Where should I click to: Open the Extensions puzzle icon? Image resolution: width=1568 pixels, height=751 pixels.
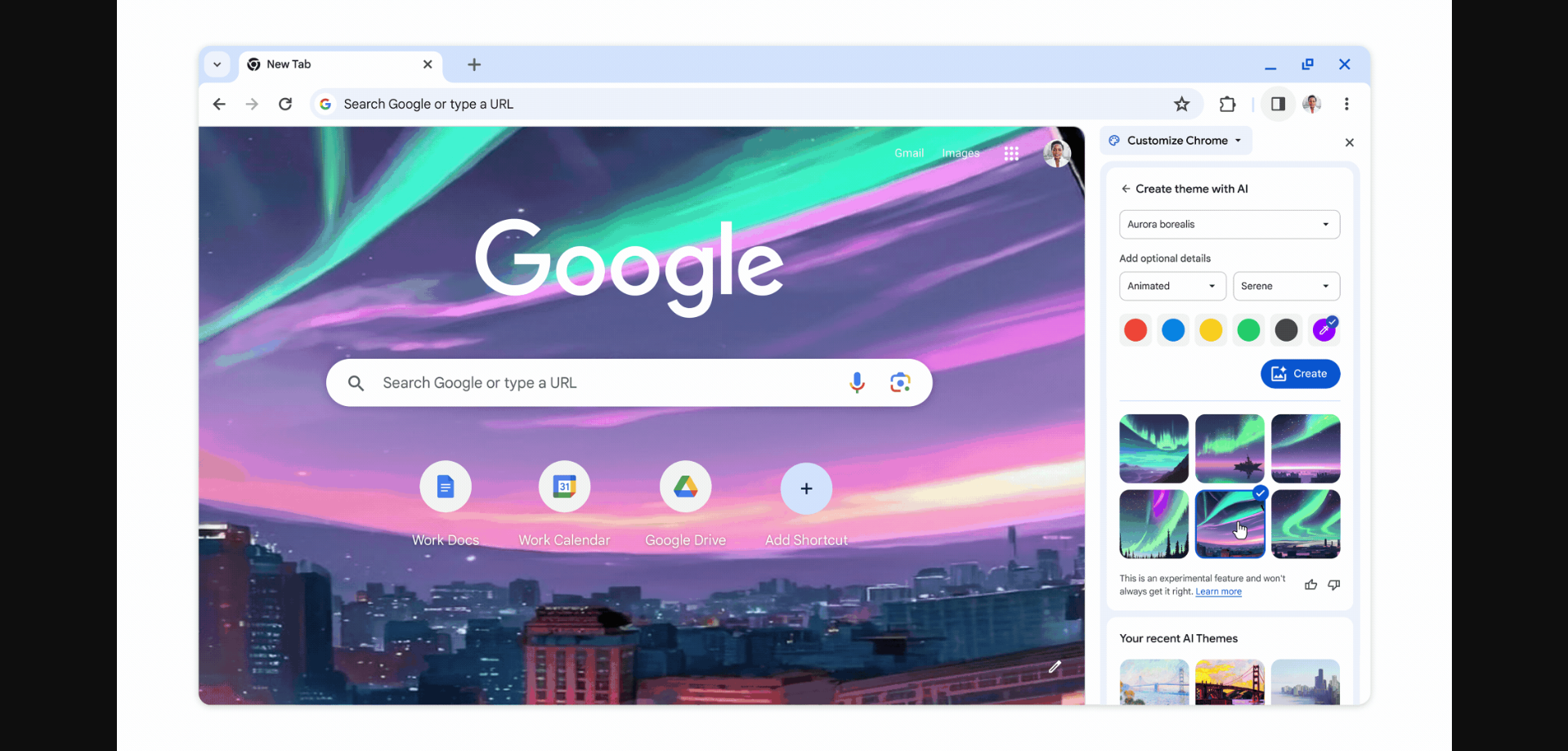click(x=1227, y=104)
